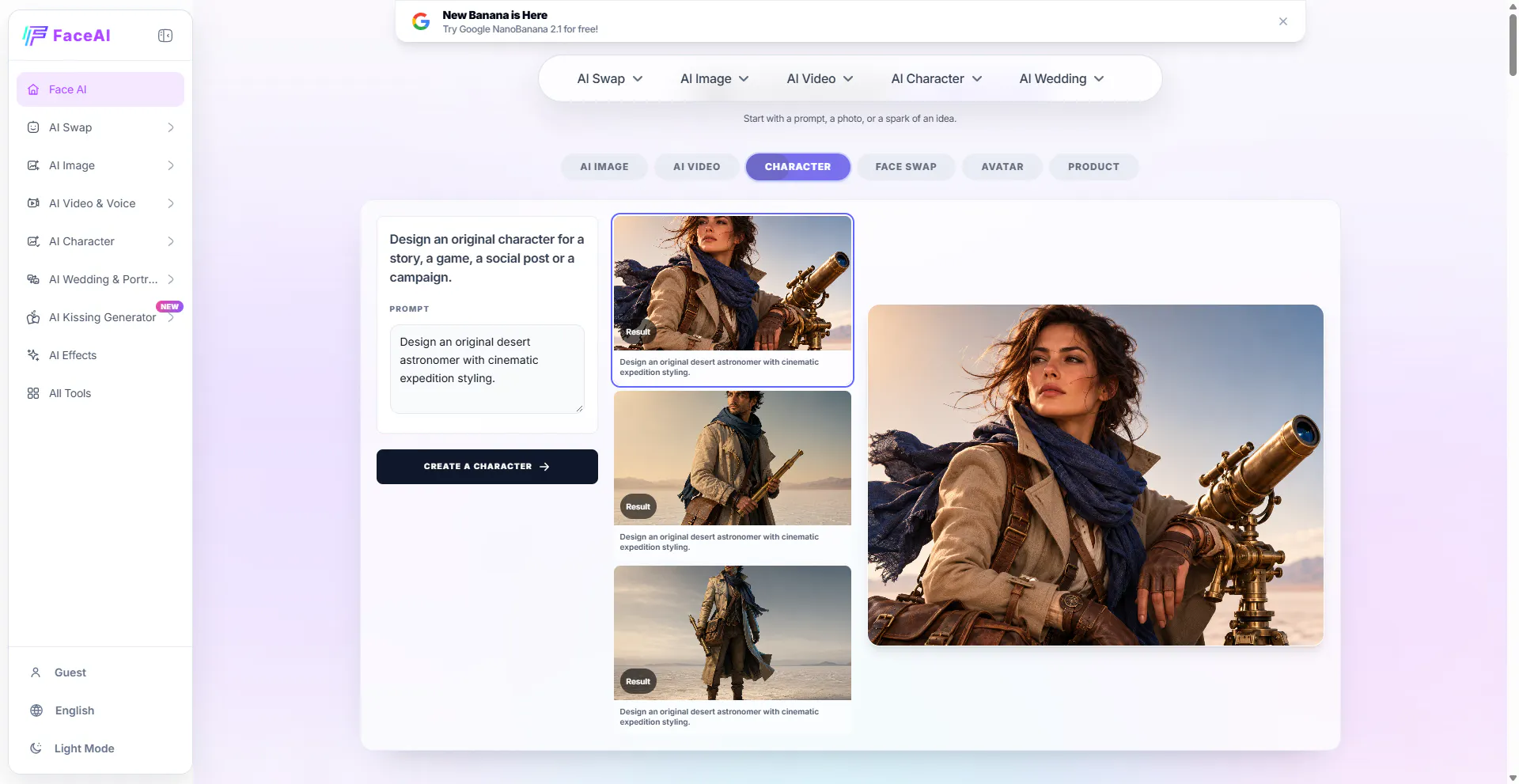Click the AI Wedding & Portrait icon
The width and height of the screenshot is (1519, 784).
point(33,279)
